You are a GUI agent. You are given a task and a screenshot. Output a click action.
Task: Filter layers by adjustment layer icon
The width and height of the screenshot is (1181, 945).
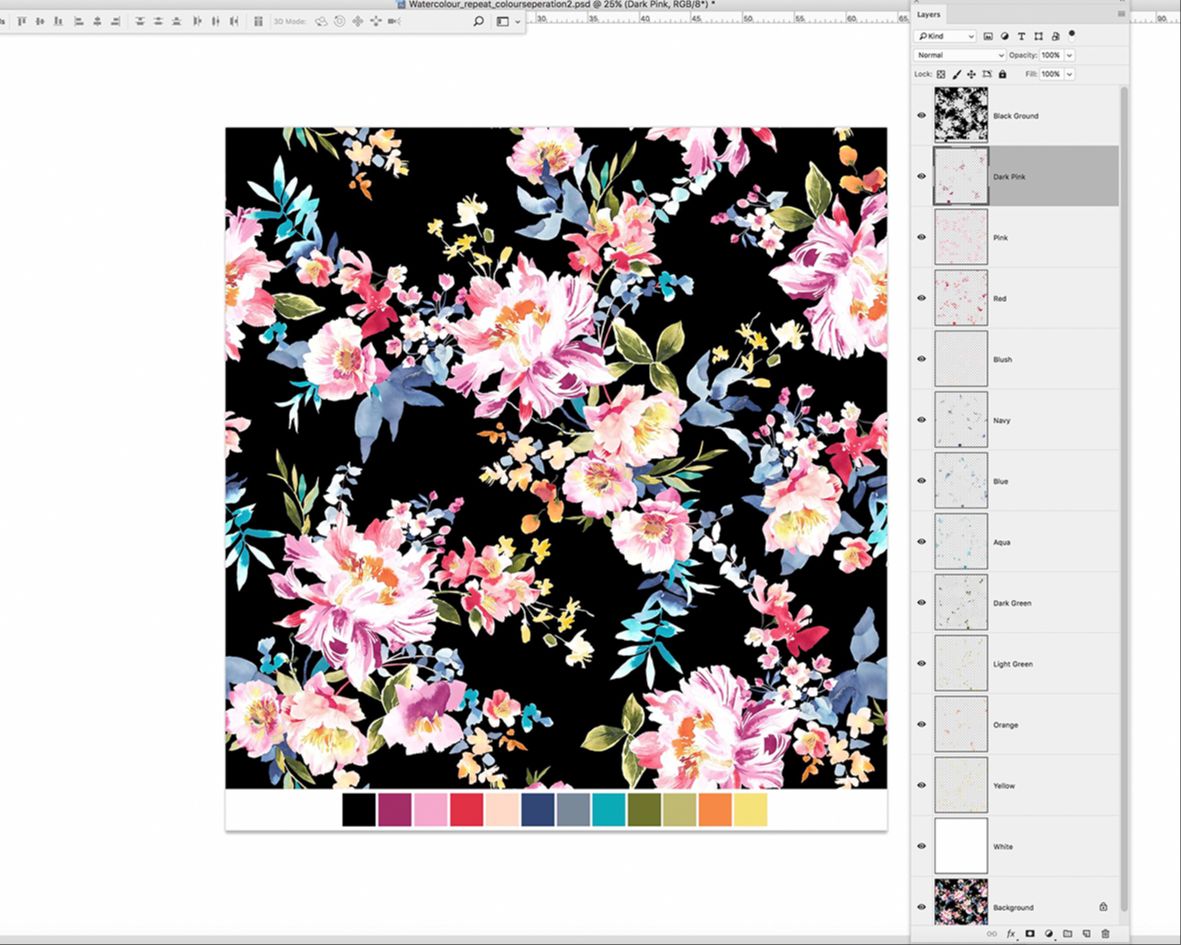1004,37
